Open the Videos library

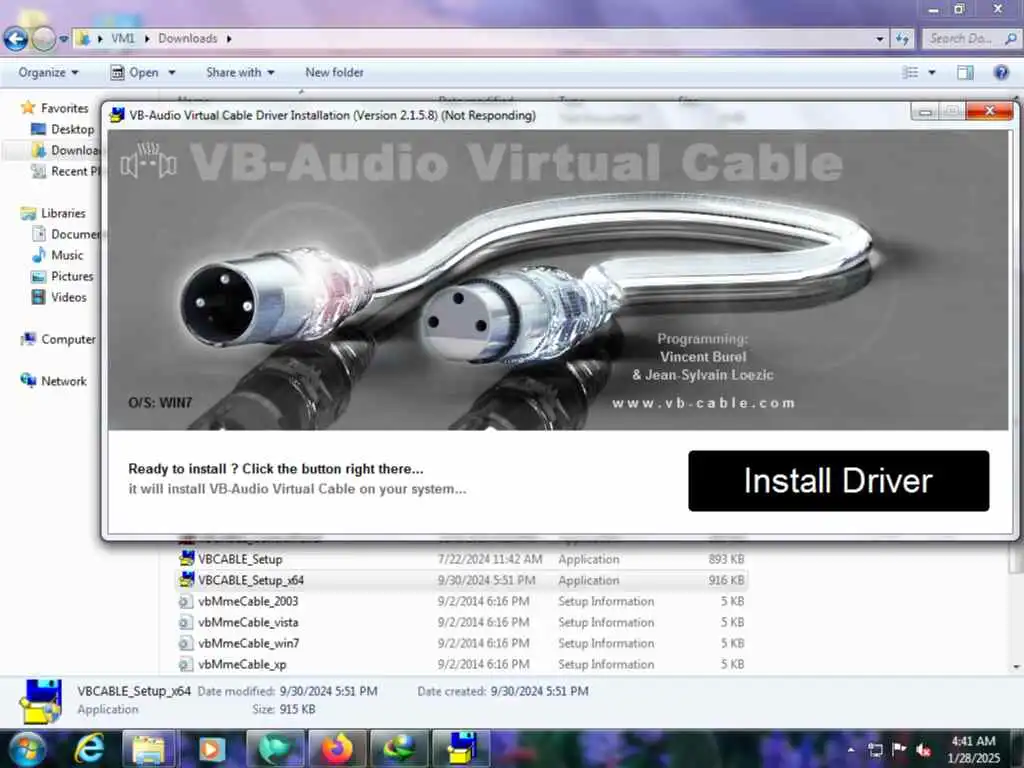[59, 297]
